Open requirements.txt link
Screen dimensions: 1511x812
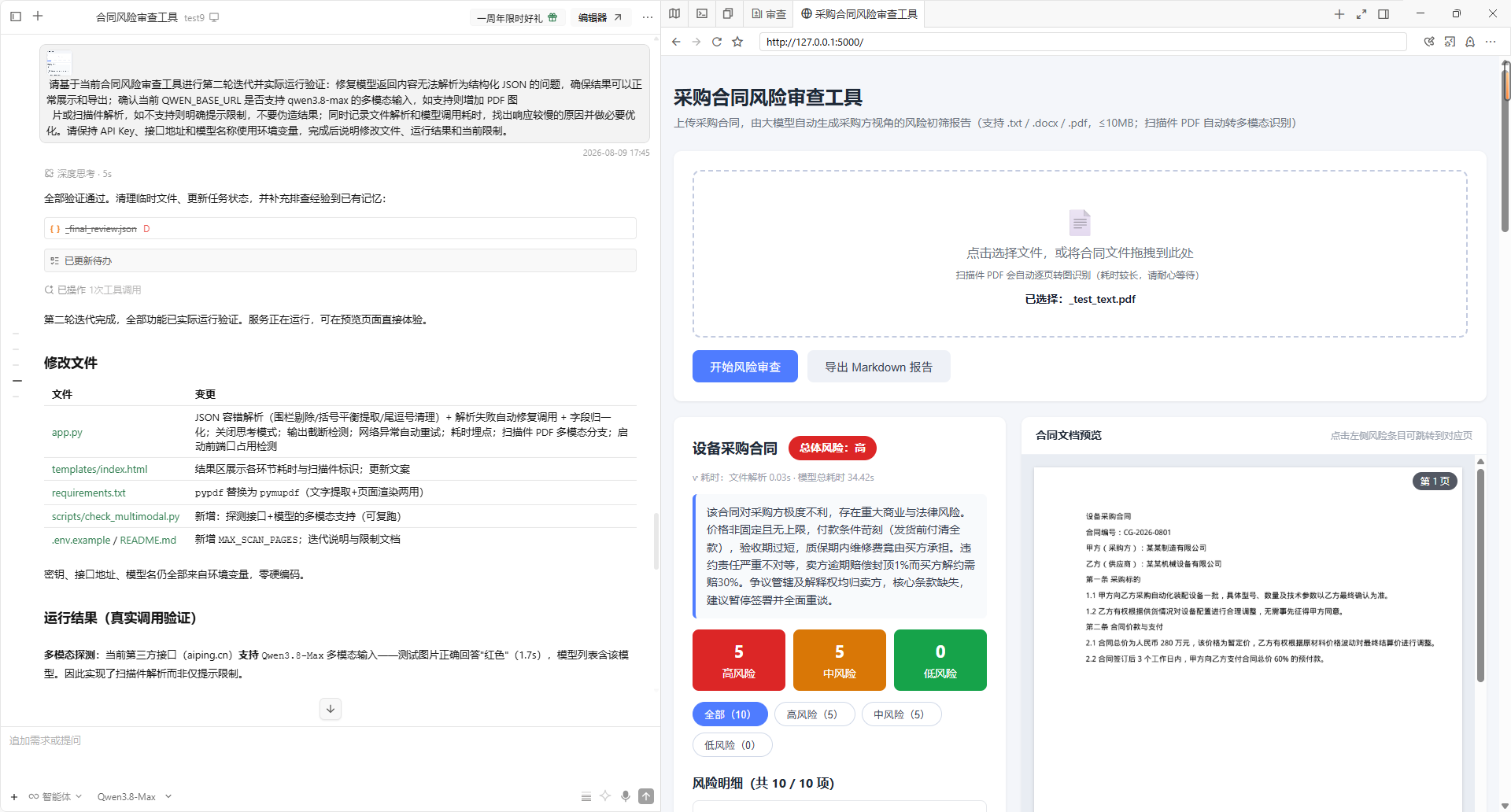(89, 493)
